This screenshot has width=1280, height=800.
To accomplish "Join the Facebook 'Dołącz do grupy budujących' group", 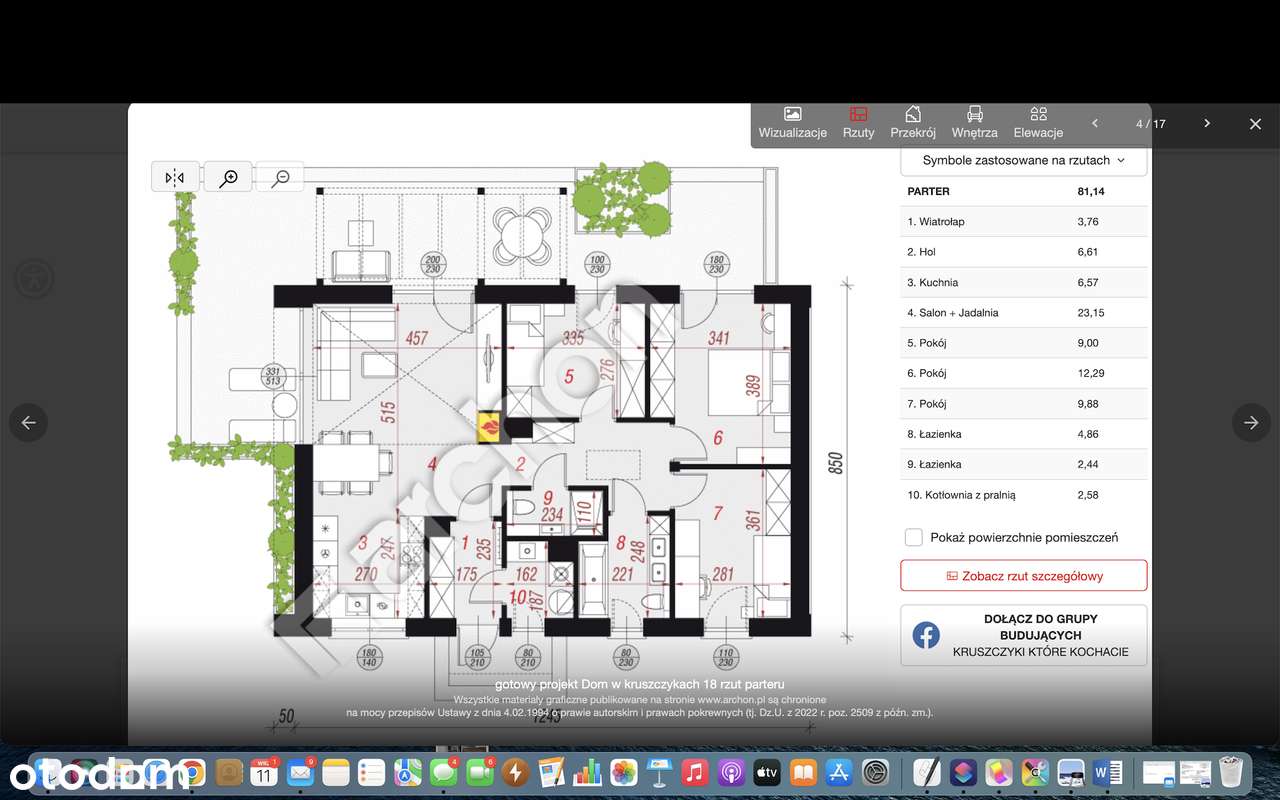I will pos(1023,635).
